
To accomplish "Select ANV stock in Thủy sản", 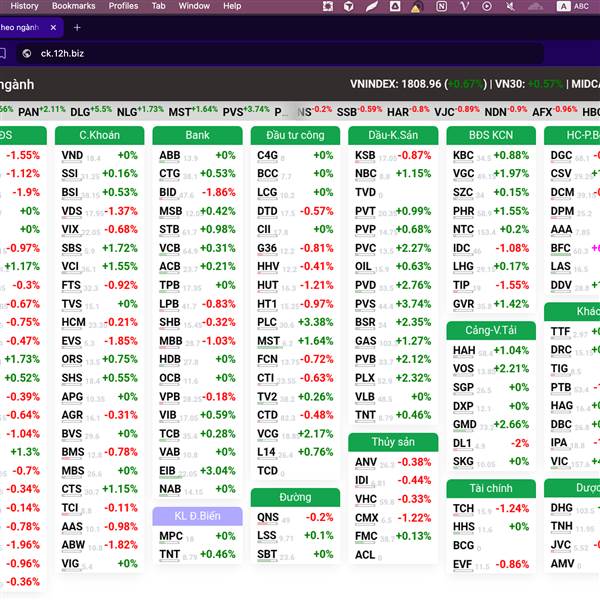I will 393,462.
